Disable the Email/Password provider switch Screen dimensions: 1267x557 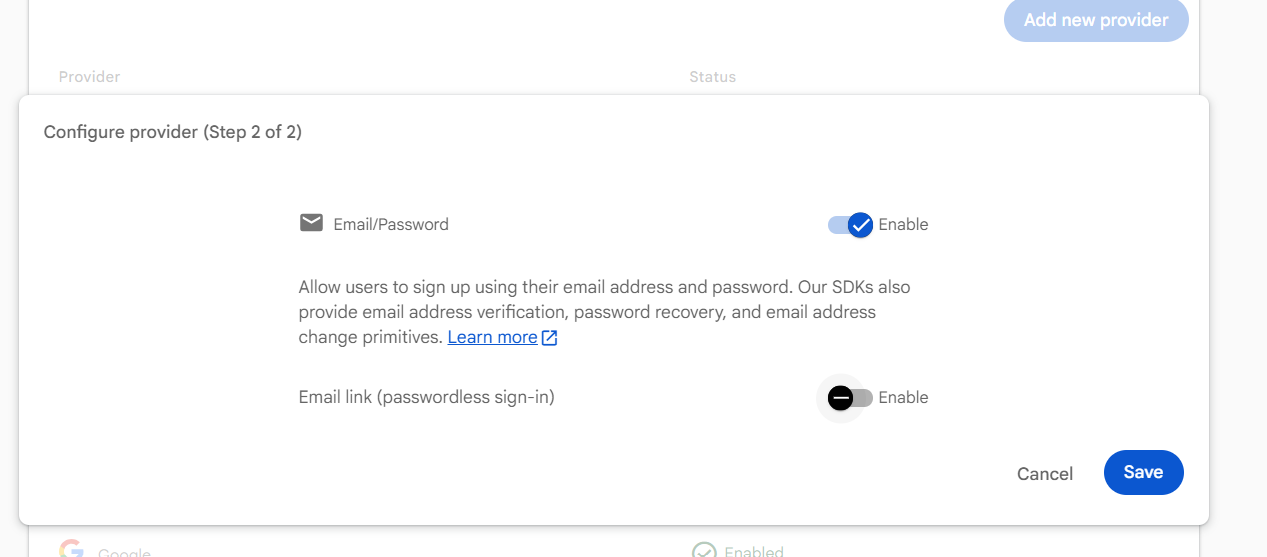click(851, 225)
